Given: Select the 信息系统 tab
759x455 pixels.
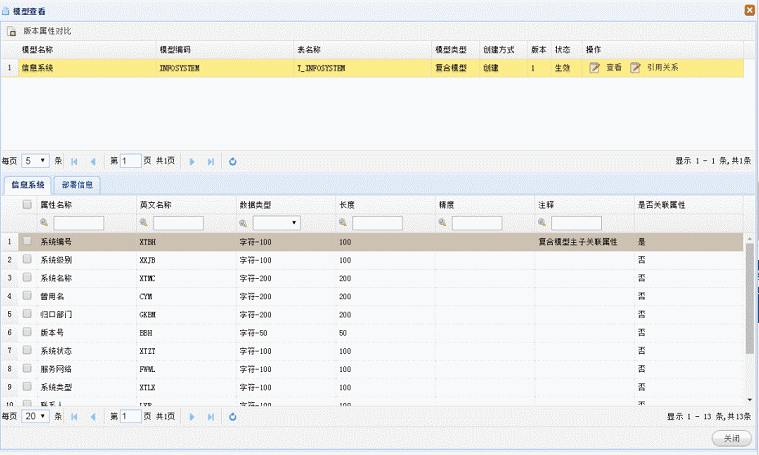Looking at the screenshot, I should pyautogui.click(x=27, y=184).
